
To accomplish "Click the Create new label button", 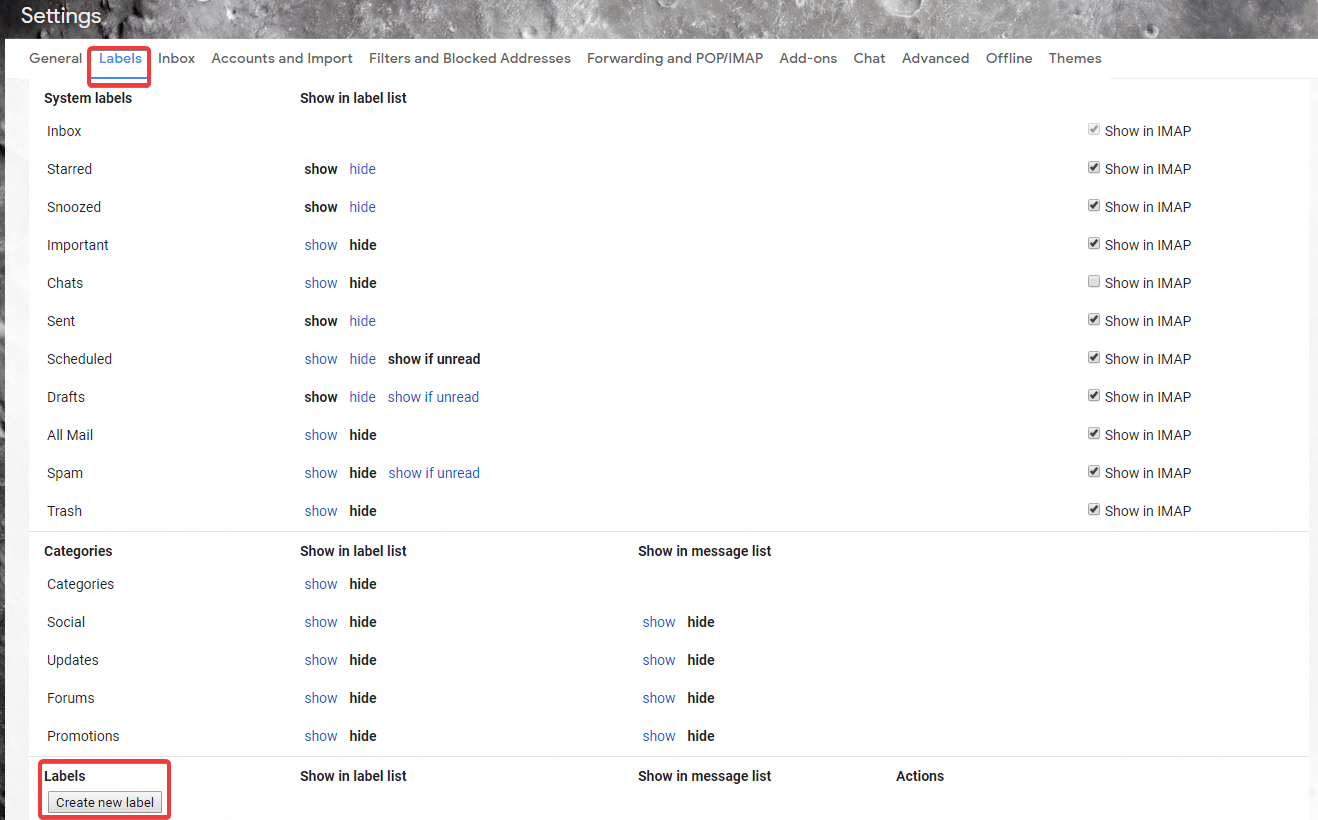I will point(104,801).
